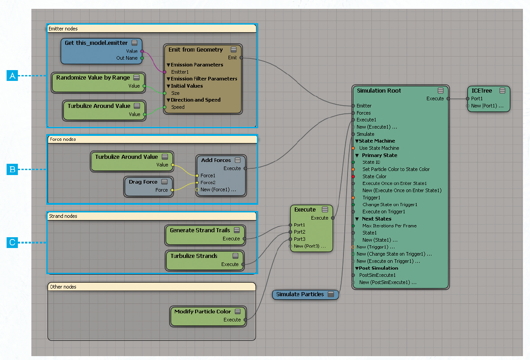Click the PostSimExecute1 port
Viewport: 530px width, 360px height.
click(353, 275)
